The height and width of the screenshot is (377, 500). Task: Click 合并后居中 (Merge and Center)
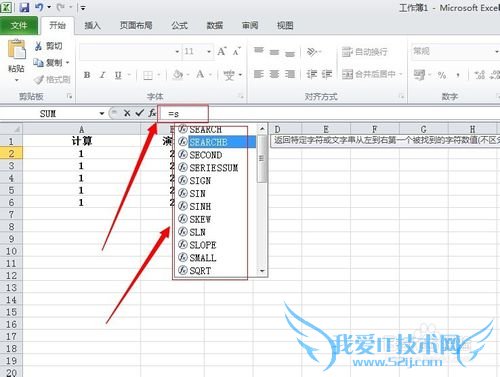pos(369,74)
